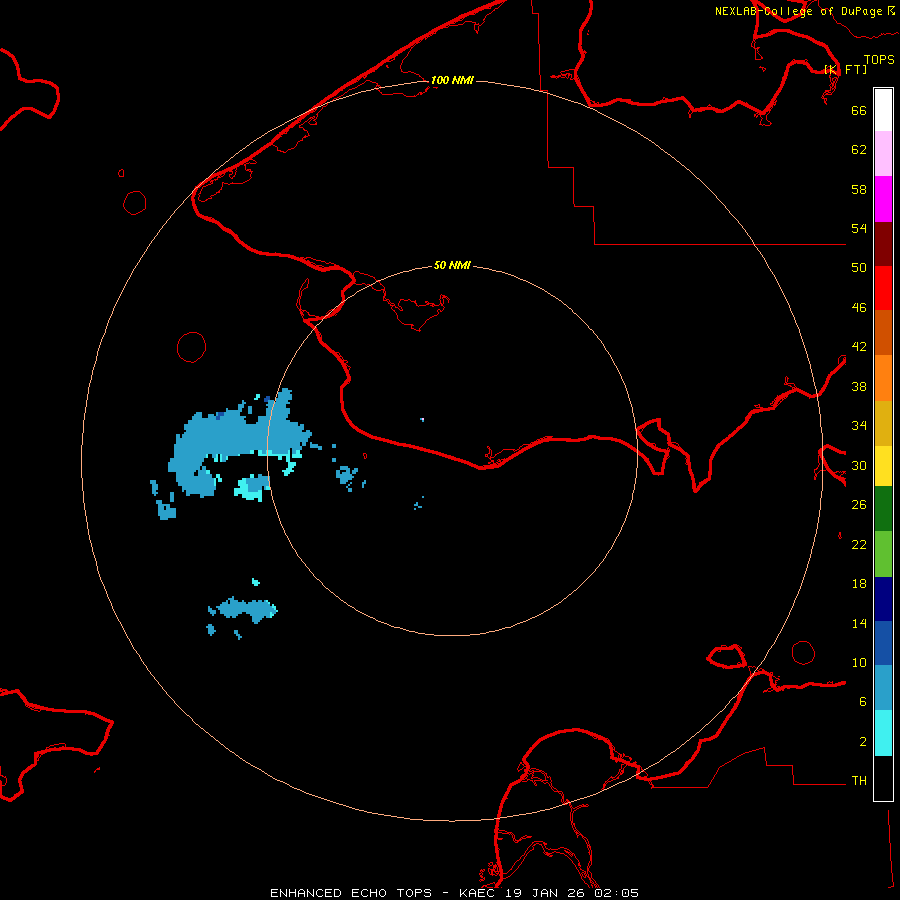Click legend value 54

859,228
